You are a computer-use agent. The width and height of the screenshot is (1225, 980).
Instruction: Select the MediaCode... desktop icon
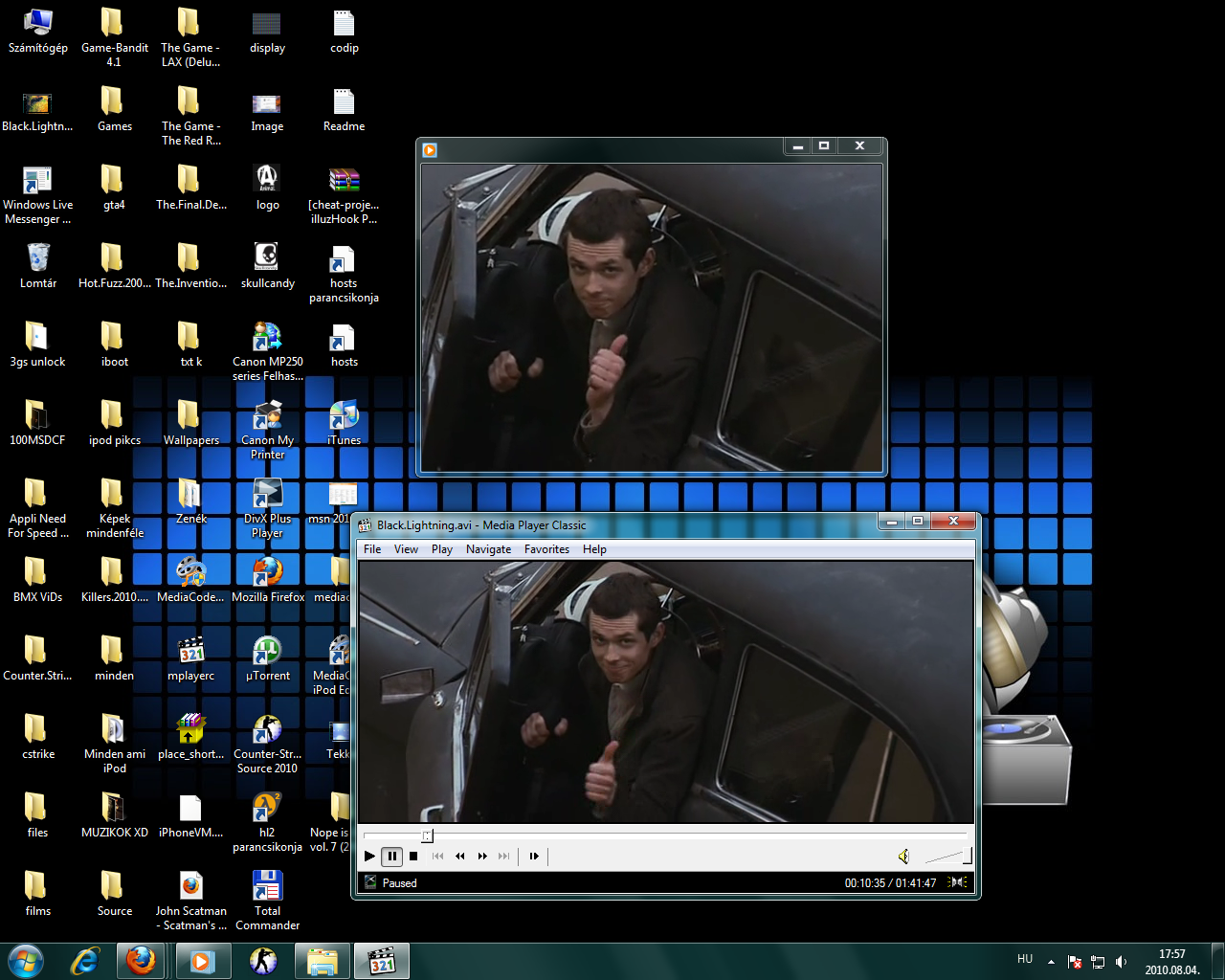pos(191,580)
